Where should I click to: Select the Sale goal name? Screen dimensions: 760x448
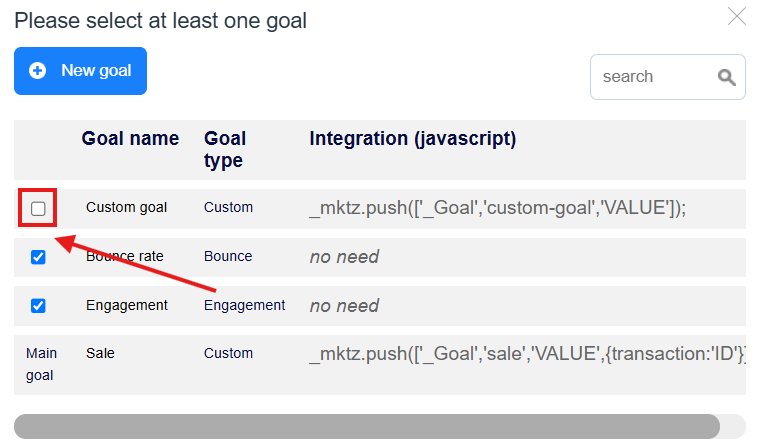(x=100, y=353)
